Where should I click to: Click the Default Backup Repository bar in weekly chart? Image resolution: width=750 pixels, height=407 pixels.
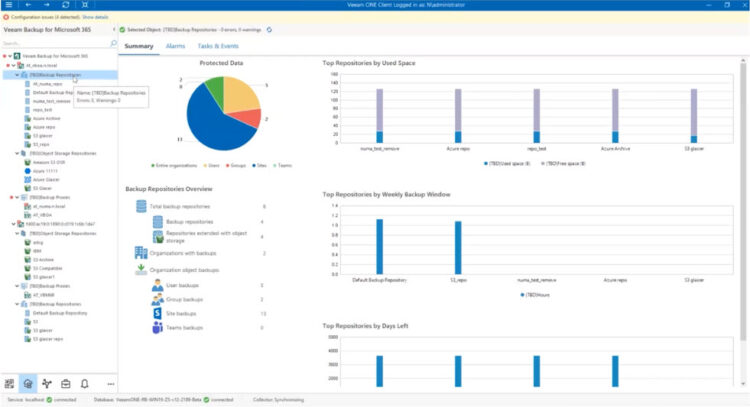point(380,247)
